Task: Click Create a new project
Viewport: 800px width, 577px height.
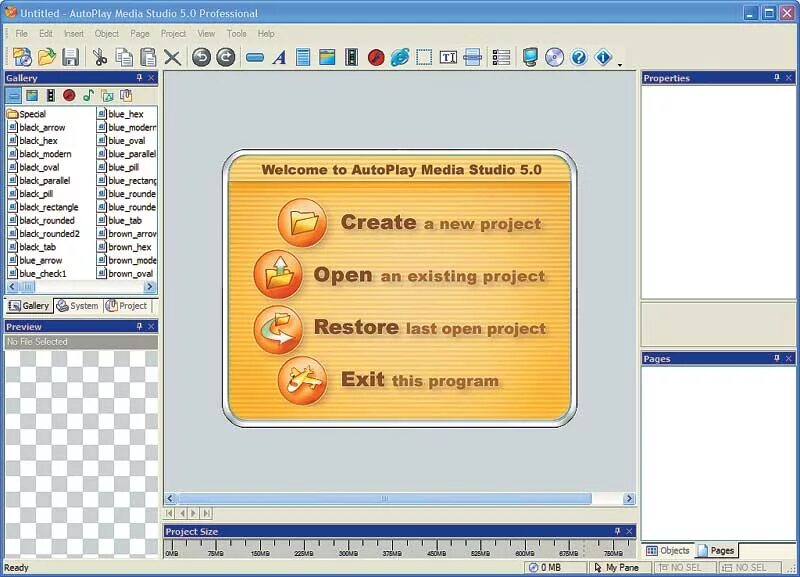Action: (x=410, y=223)
